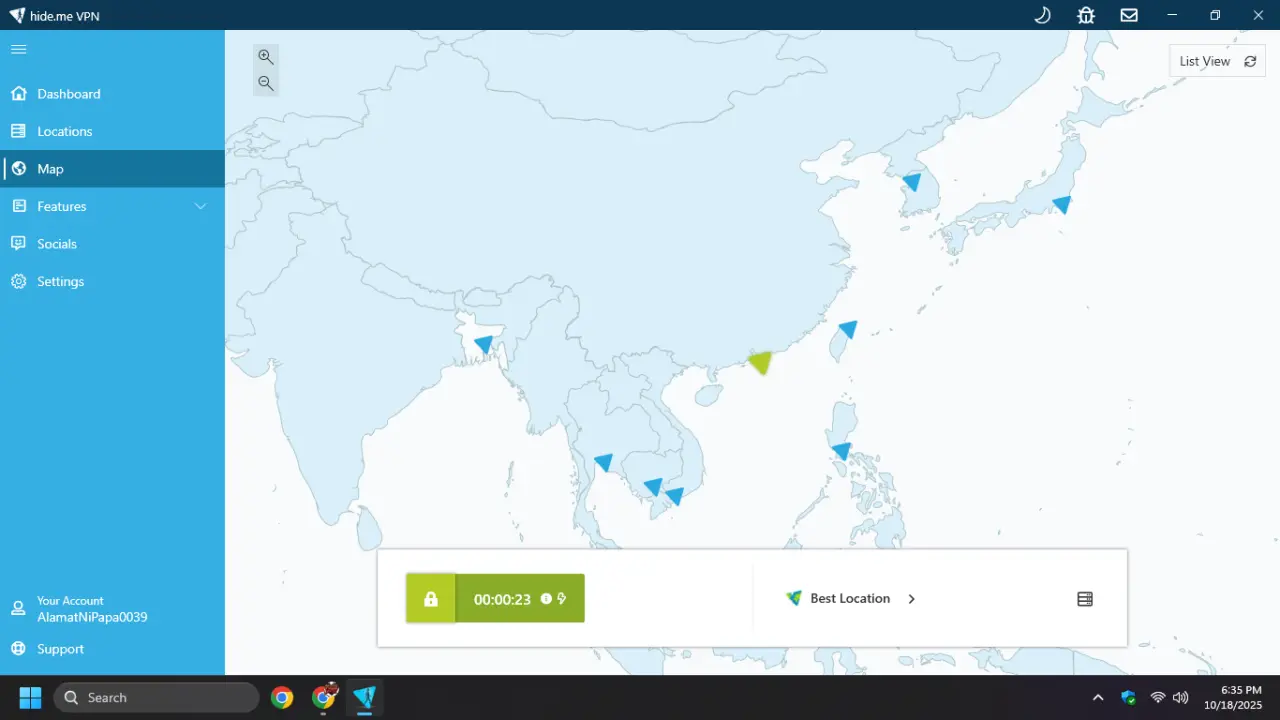Open Google Chrome from the taskbar
Screen dimensions: 1280x720
click(282, 697)
